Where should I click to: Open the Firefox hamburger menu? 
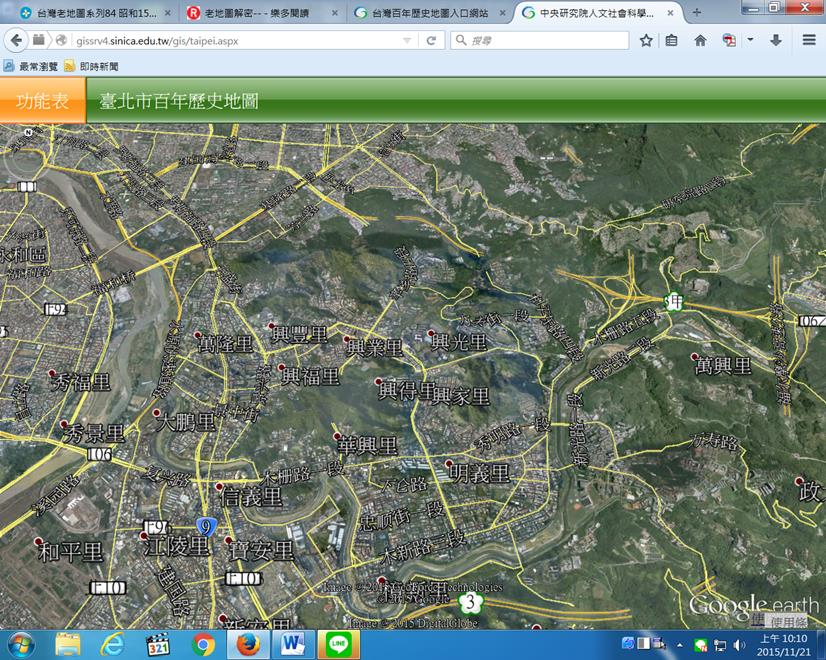pos(809,40)
